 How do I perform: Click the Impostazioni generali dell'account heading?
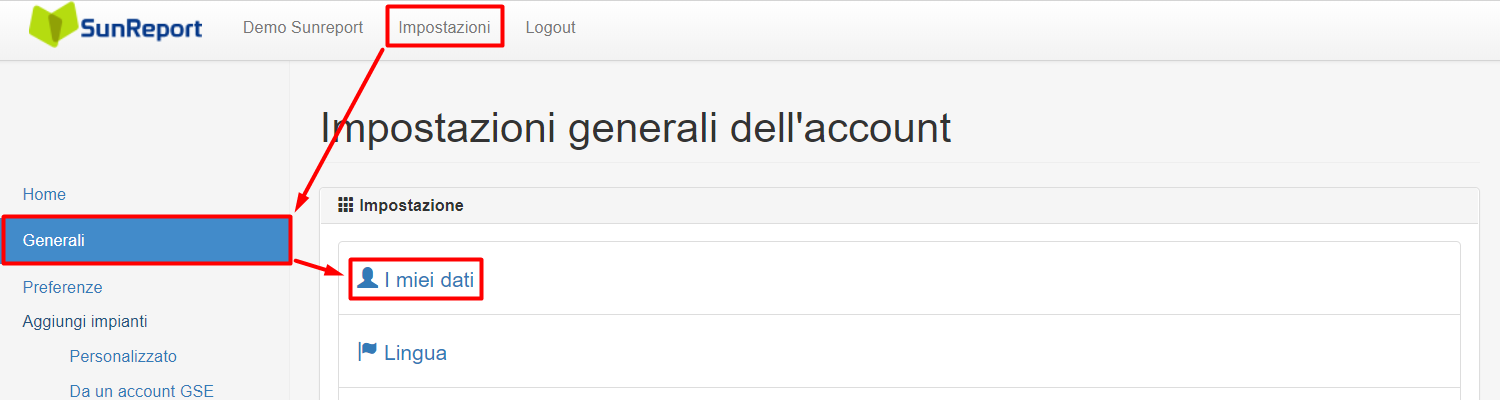[x=636, y=129]
